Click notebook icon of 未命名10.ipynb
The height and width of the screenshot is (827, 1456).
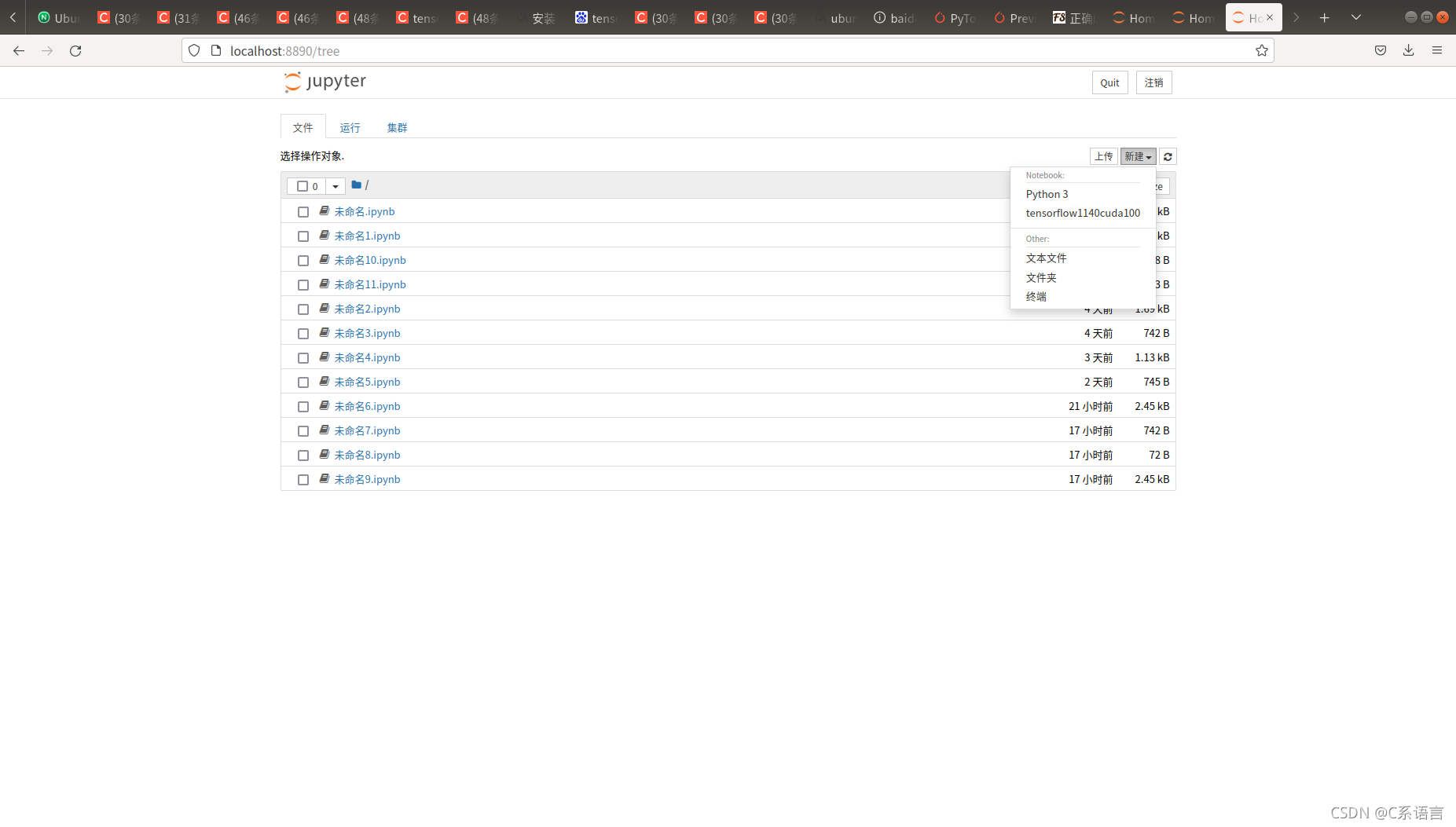[x=324, y=259]
